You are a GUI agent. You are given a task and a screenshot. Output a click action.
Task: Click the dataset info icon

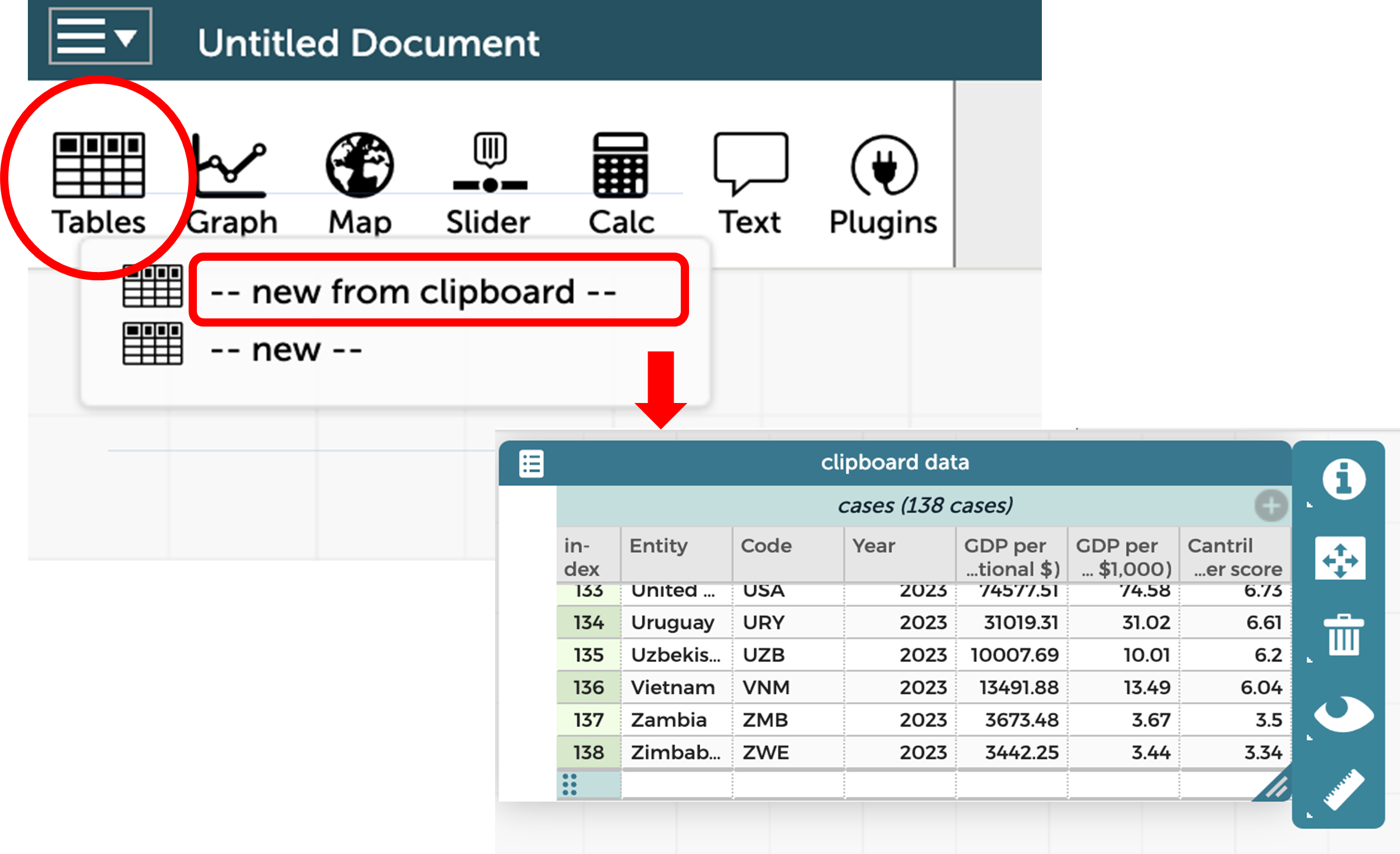click(1343, 479)
